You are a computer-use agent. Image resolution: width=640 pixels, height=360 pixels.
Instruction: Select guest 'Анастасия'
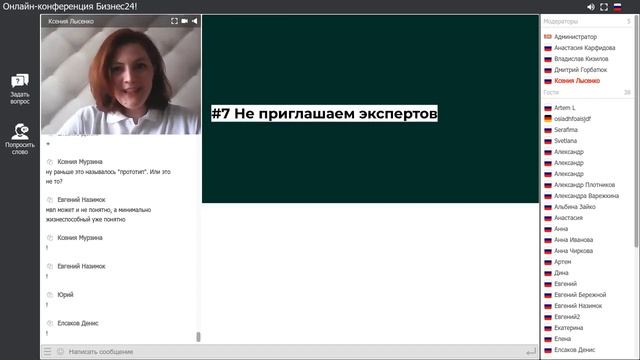click(568, 218)
